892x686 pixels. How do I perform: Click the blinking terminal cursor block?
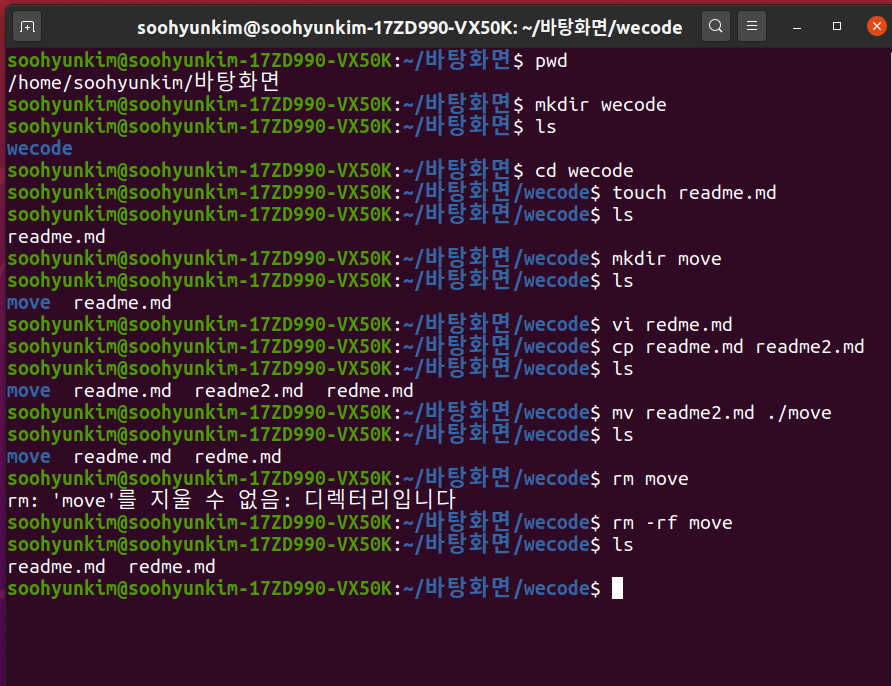pos(617,588)
